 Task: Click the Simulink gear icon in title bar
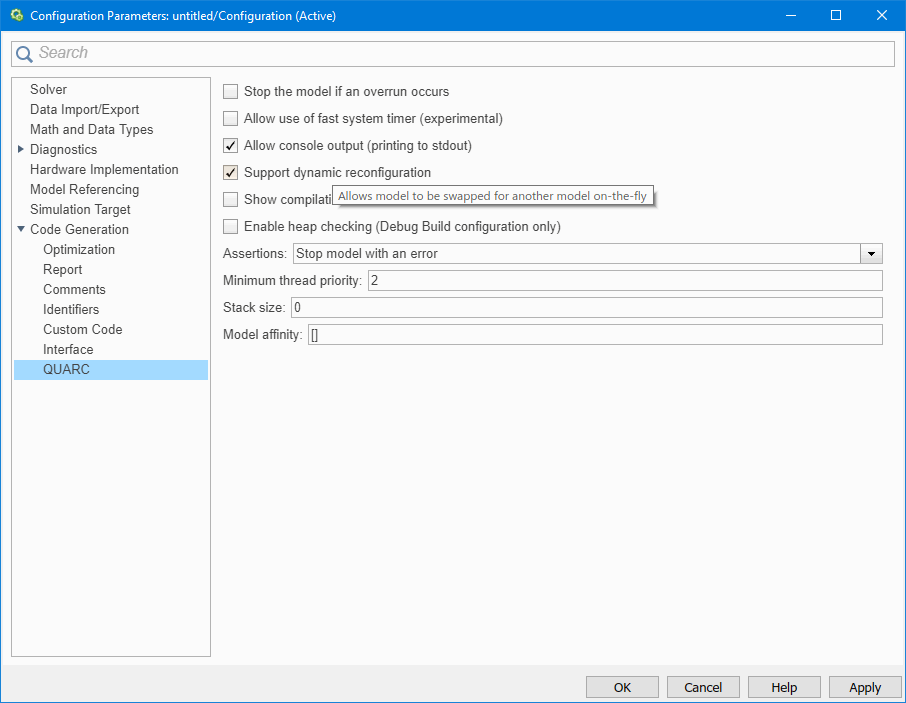pos(16,16)
